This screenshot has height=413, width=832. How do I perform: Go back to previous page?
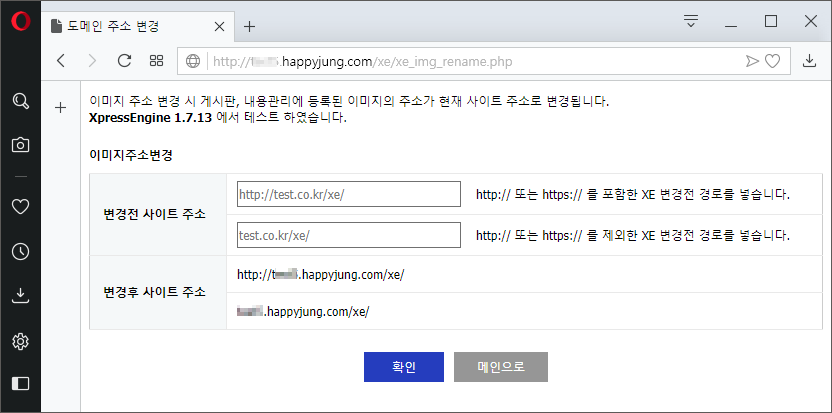61,61
